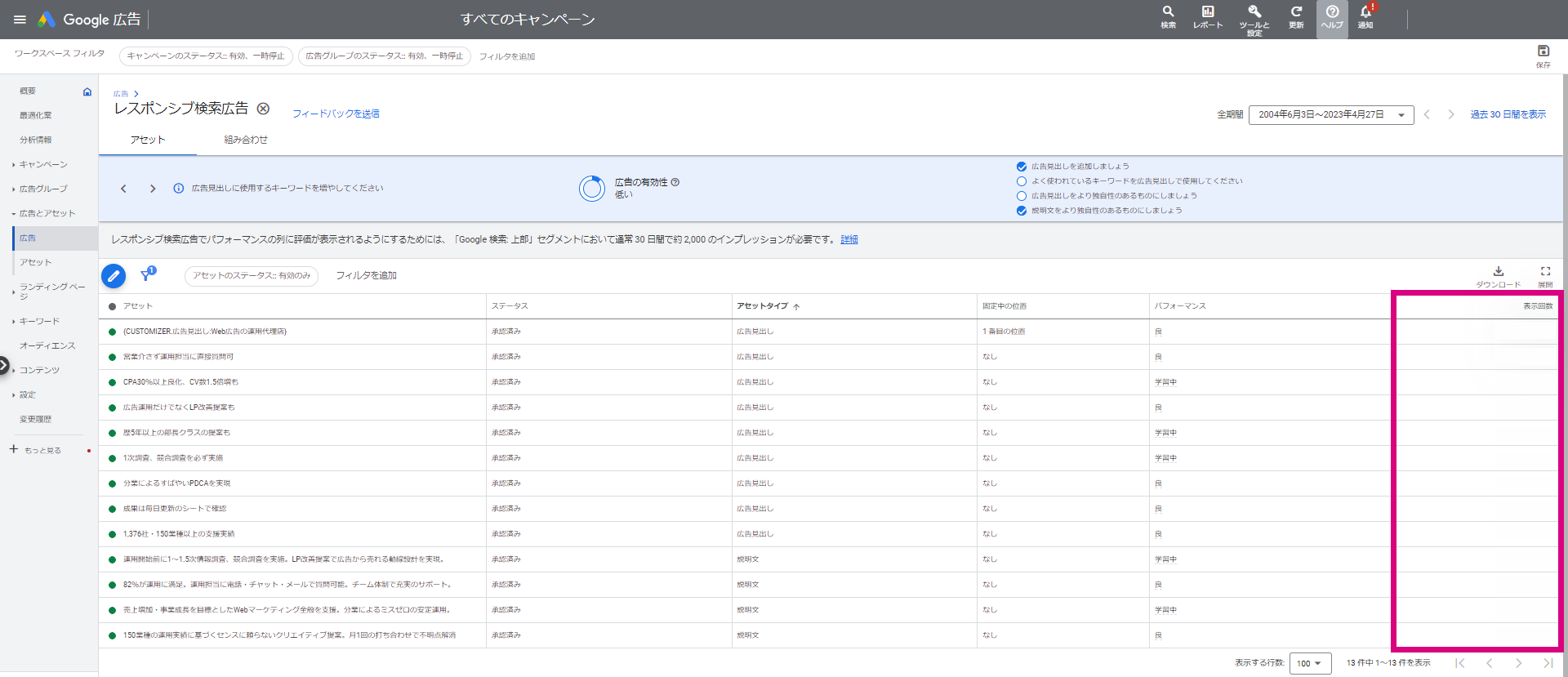Click フィルタを追加 above asset table
This screenshot has height=677, width=1568.
(367, 276)
